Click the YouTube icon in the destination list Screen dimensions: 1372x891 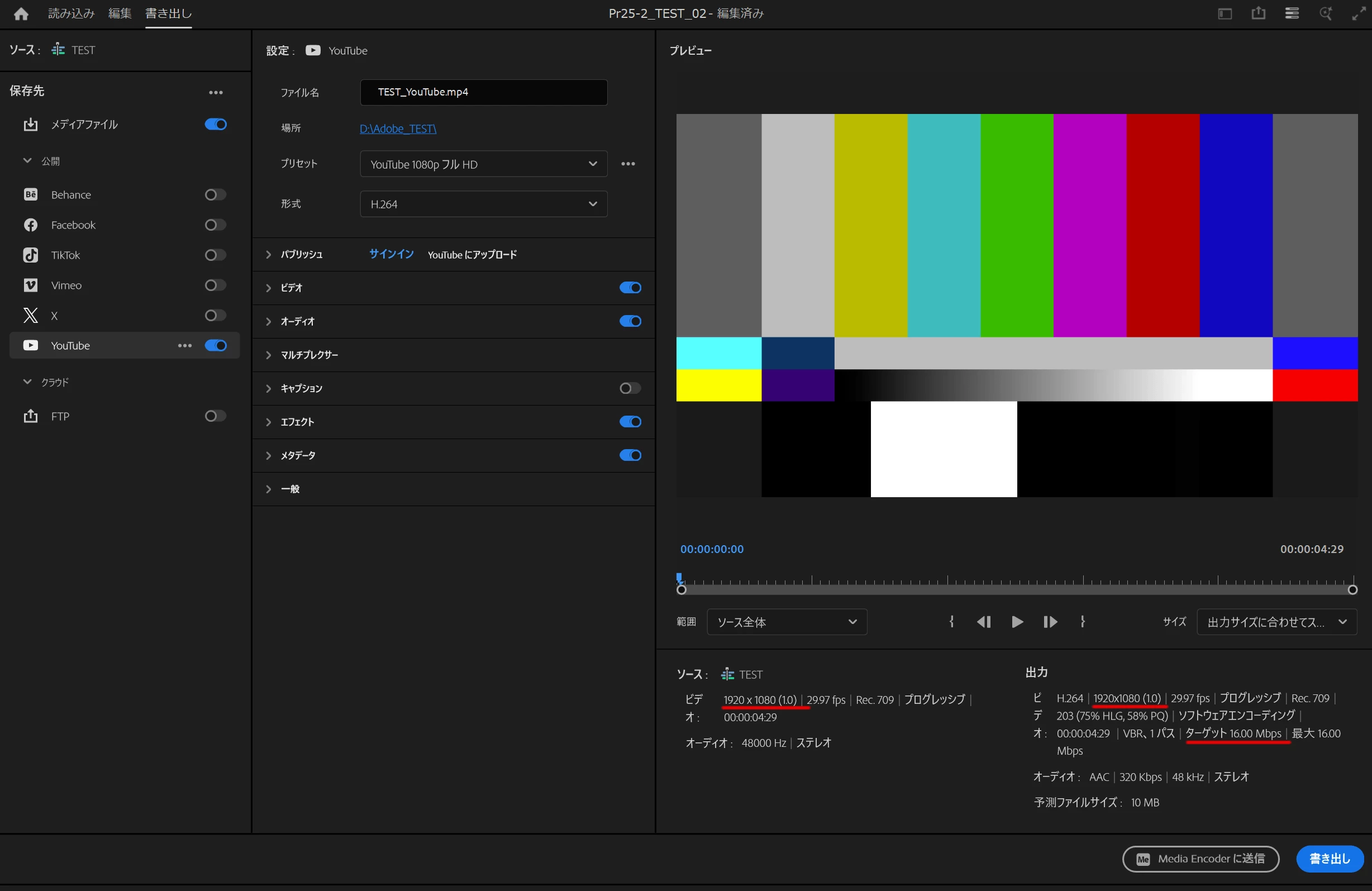click(31, 345)
